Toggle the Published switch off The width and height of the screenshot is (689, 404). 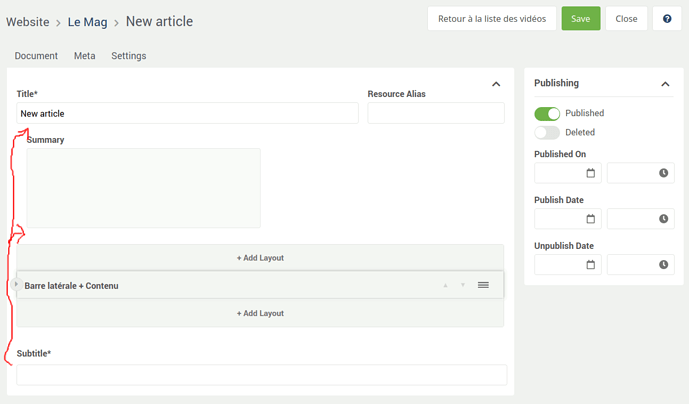pyautogui.click(x=547, y=113)
